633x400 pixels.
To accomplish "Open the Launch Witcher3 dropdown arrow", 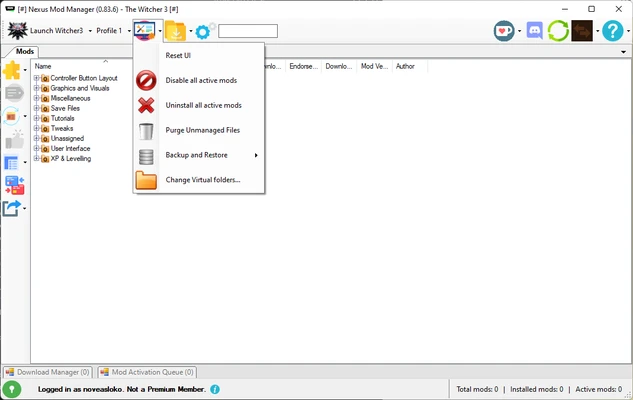I will tap(90, 31).
